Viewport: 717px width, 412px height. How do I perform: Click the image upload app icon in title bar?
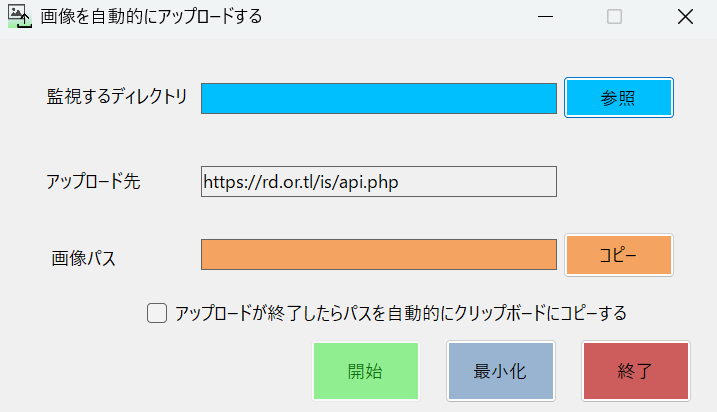pyautogui.click(x=20, y=16)
